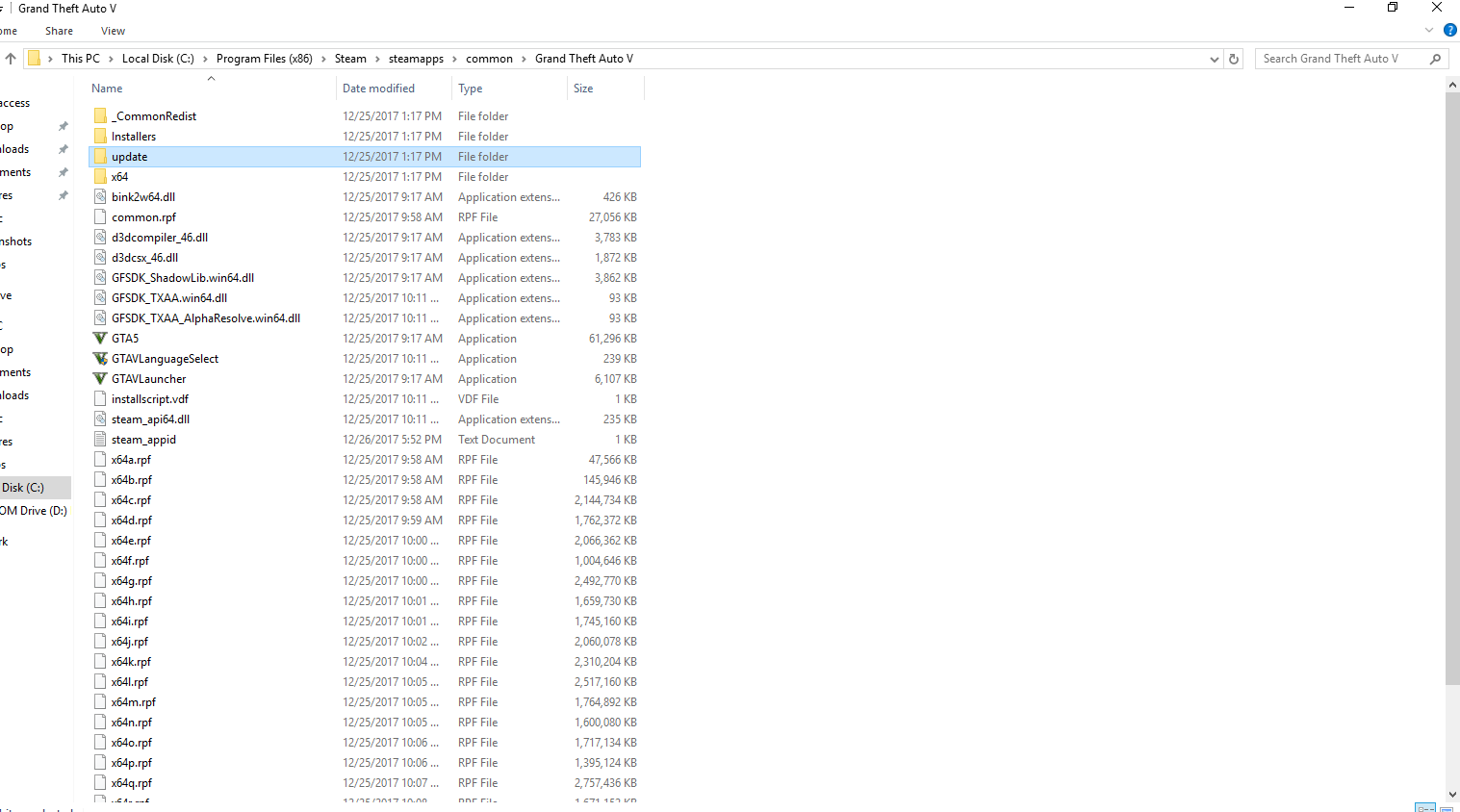
Task: Sort files by the Type column
Action: [x=471, y=89]
